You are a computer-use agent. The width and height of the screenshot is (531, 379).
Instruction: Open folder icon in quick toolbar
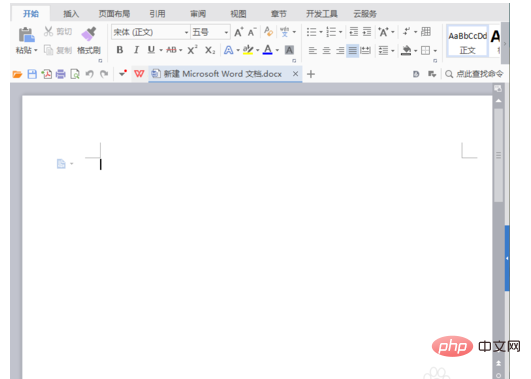pyautogui.click(x=17, y=74)
